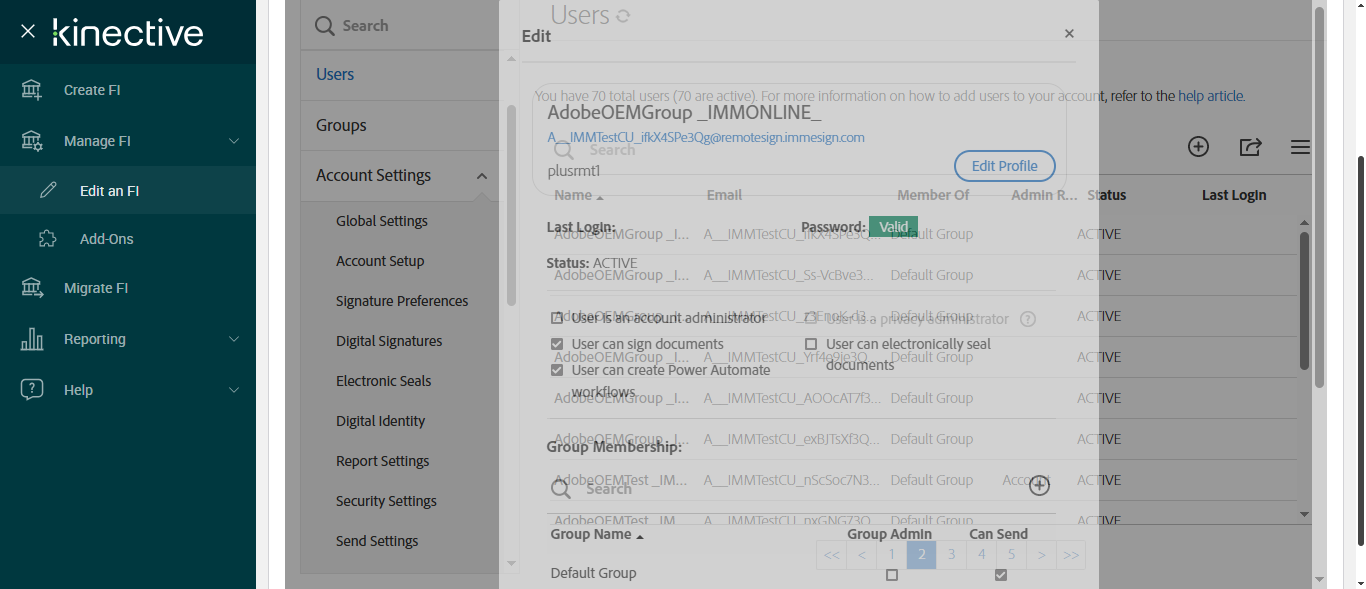
Task: Click the Reporting bar chart icon
Action: pos(32,339)
